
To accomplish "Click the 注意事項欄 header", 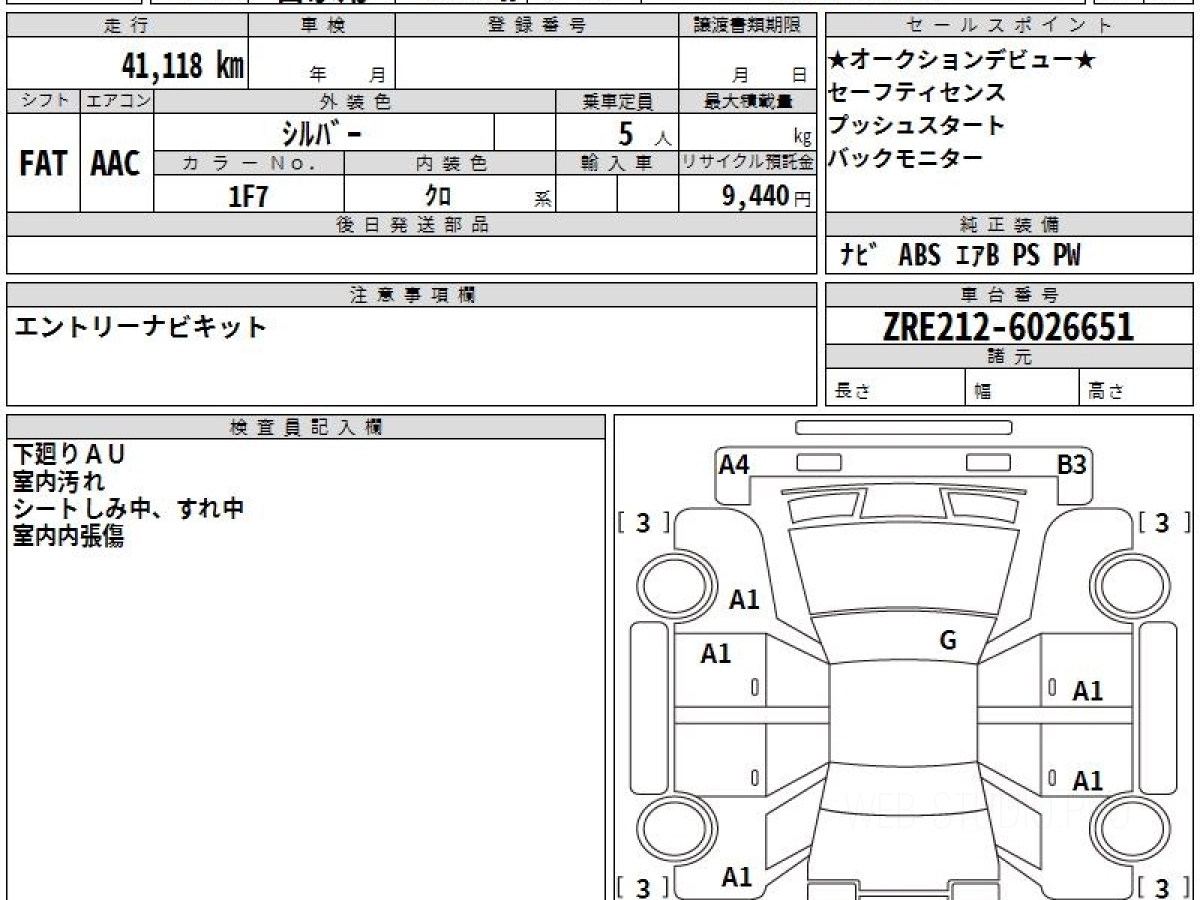I will coord(411,294).
